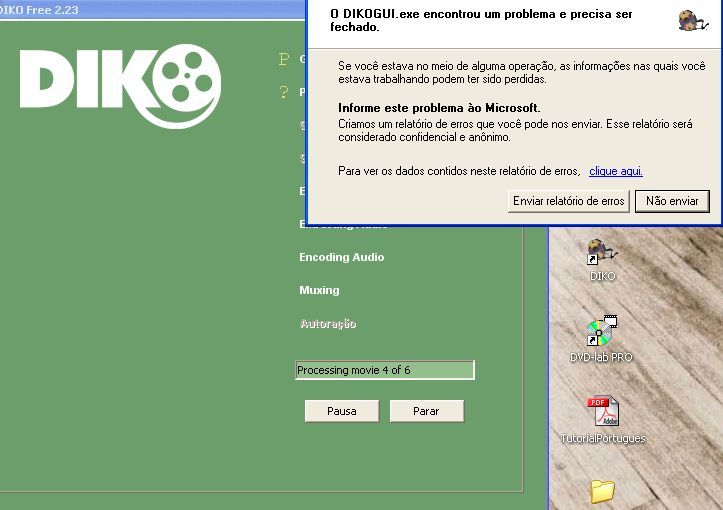Click the yellow question mark status icon
723x510 pixels.
click(284, 92)
